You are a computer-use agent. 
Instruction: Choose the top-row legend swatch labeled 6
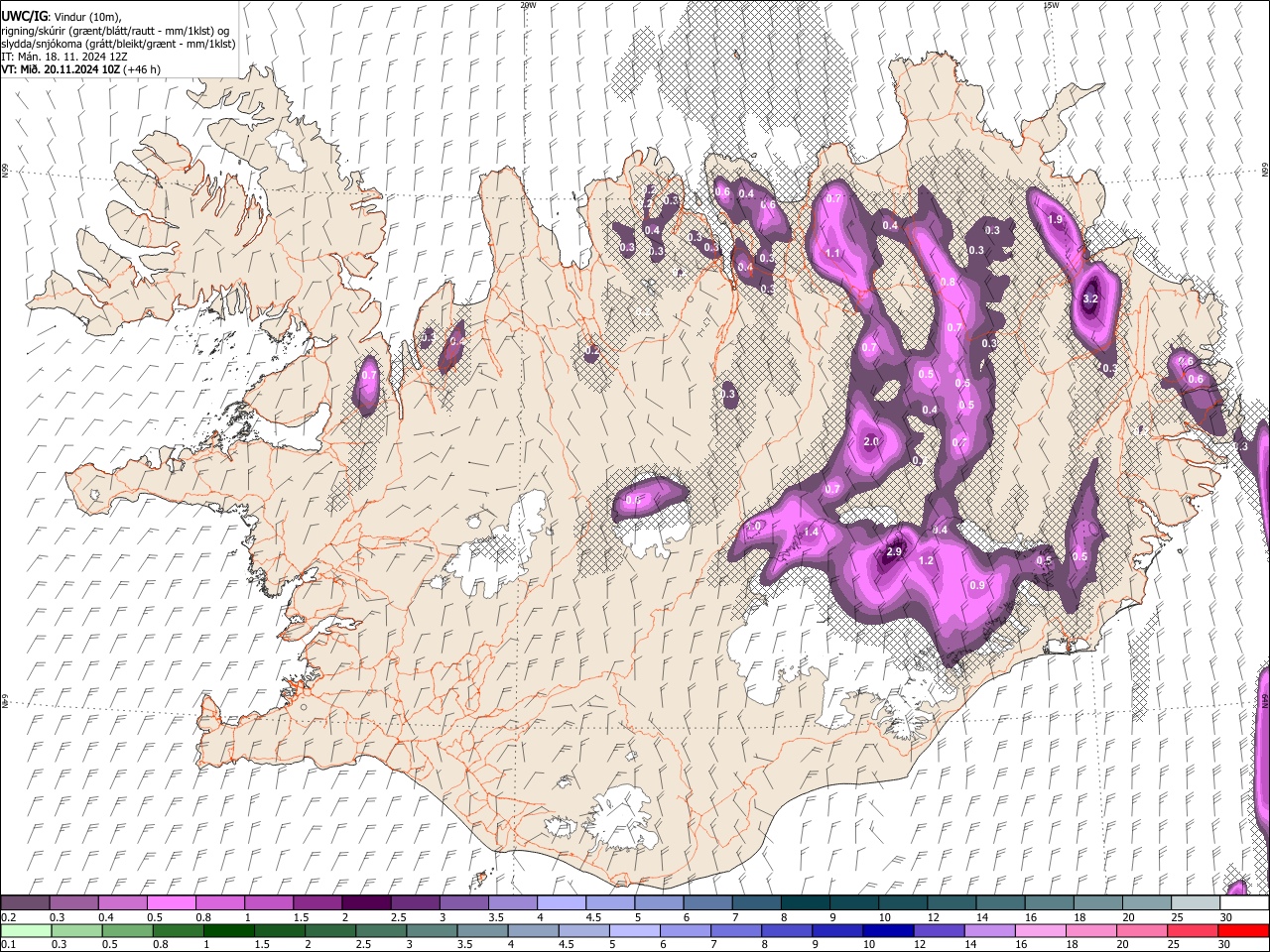[707, 903]
